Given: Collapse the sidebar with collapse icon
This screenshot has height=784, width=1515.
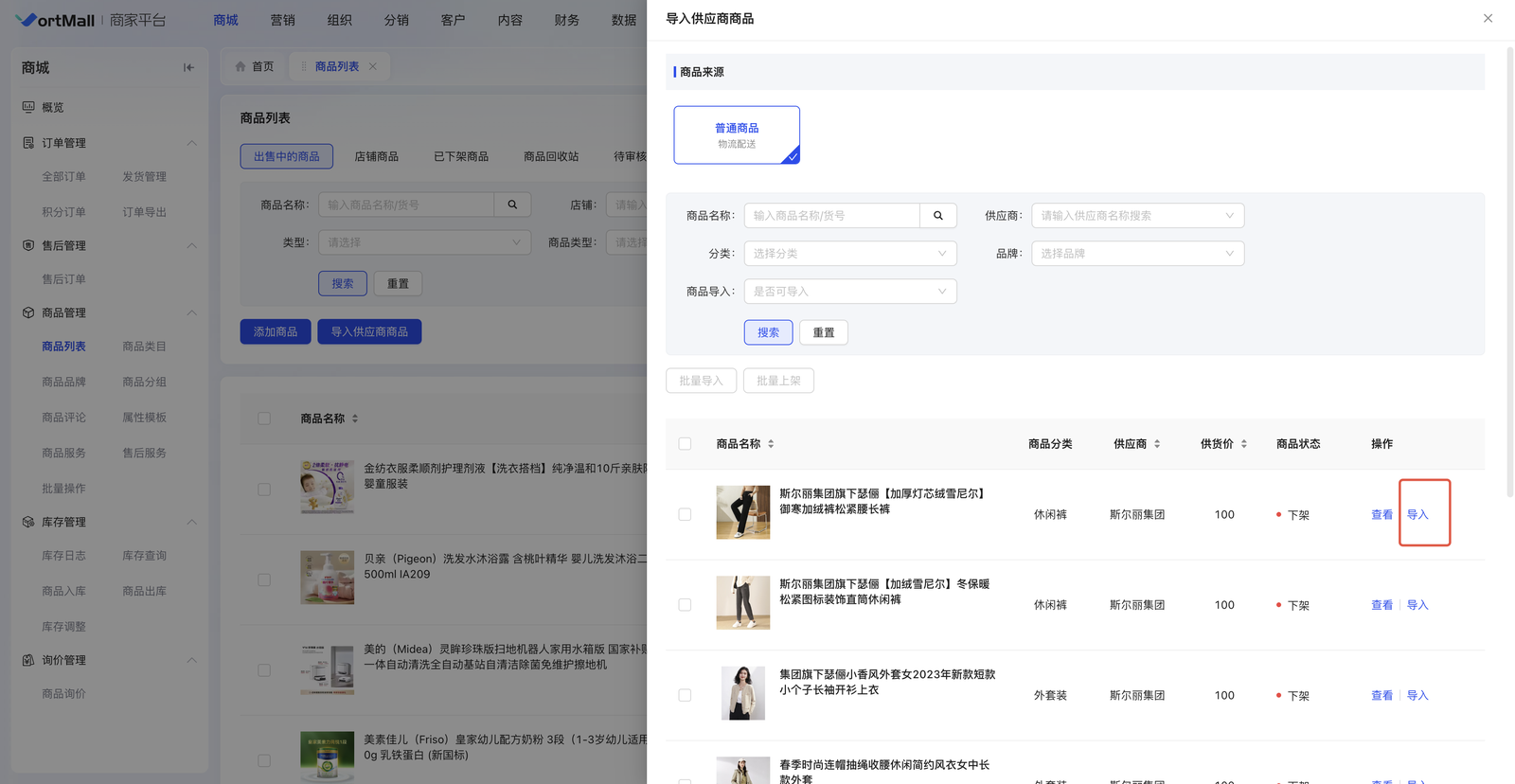Looking at the screenshot, I should click(188, 67).
